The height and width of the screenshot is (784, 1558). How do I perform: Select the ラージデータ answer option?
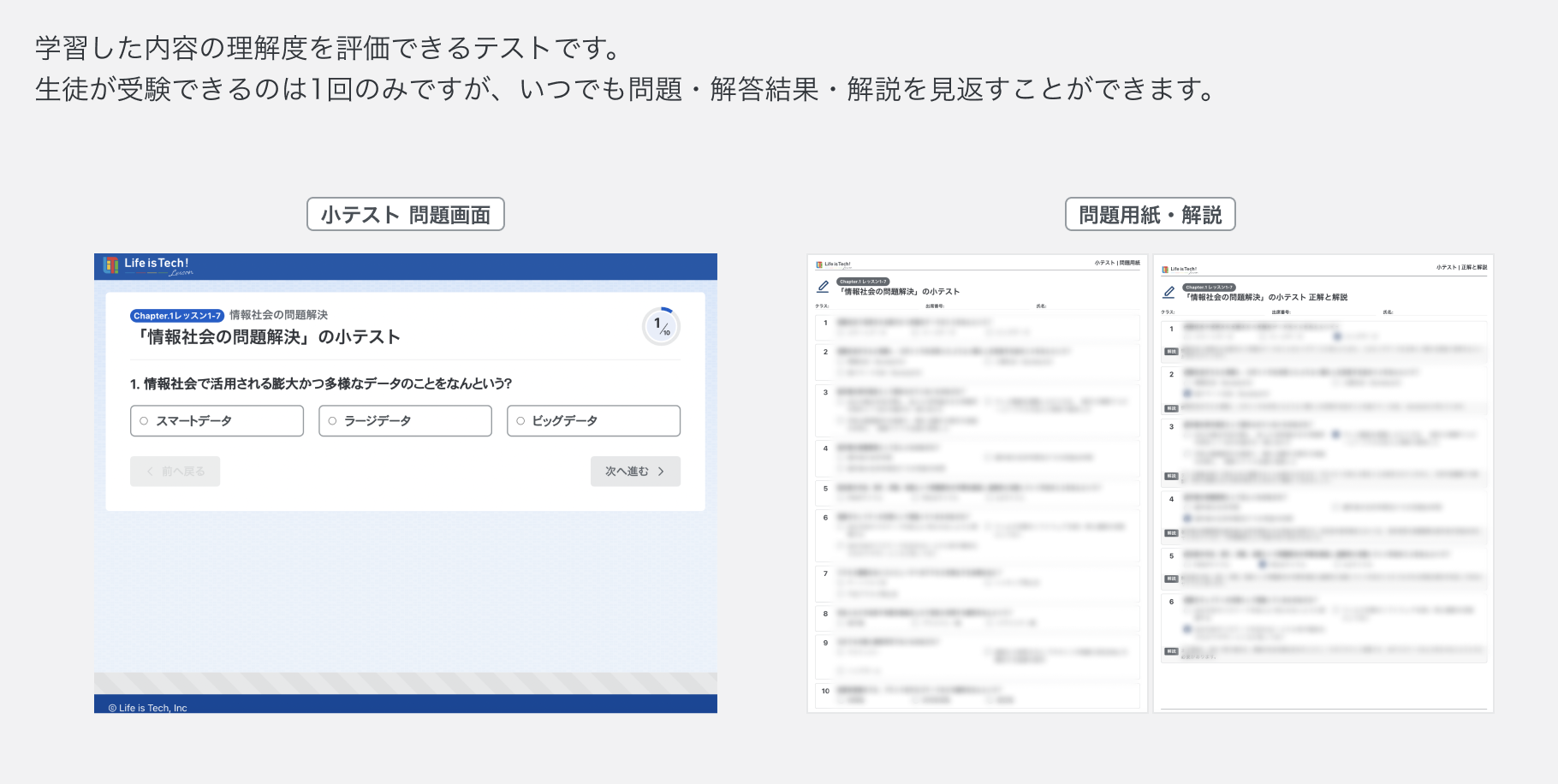(405, 421)
